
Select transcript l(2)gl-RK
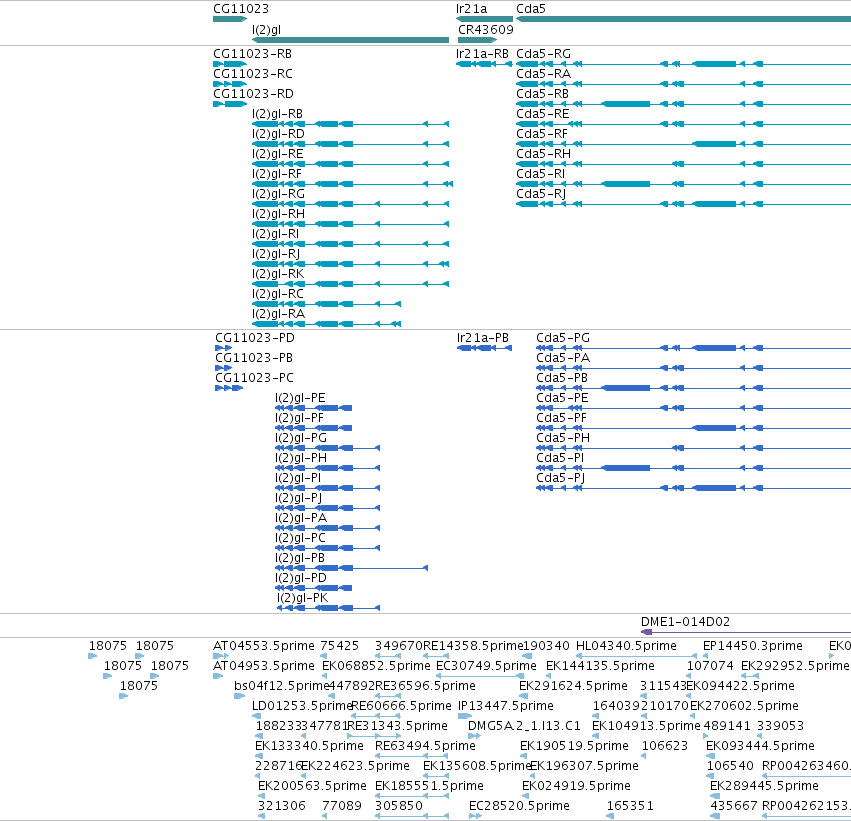[x=278, y=274]
